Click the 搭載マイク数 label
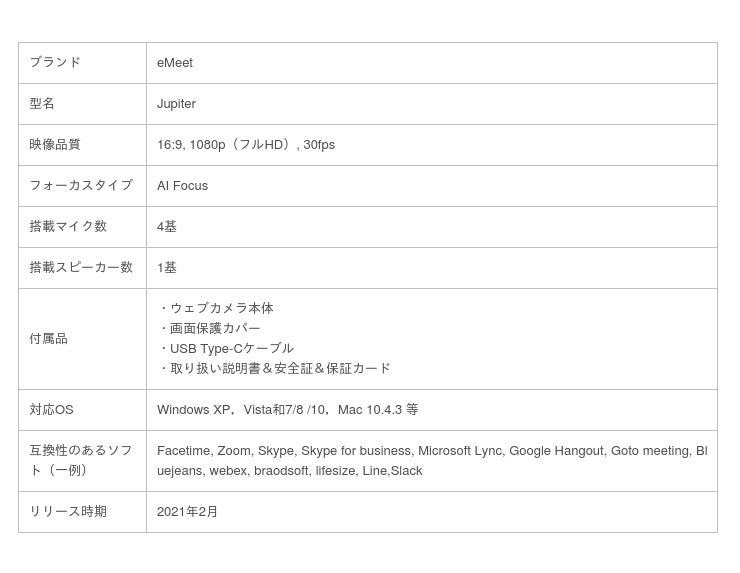Screen dimensions: 740x573 coord(68,227)
